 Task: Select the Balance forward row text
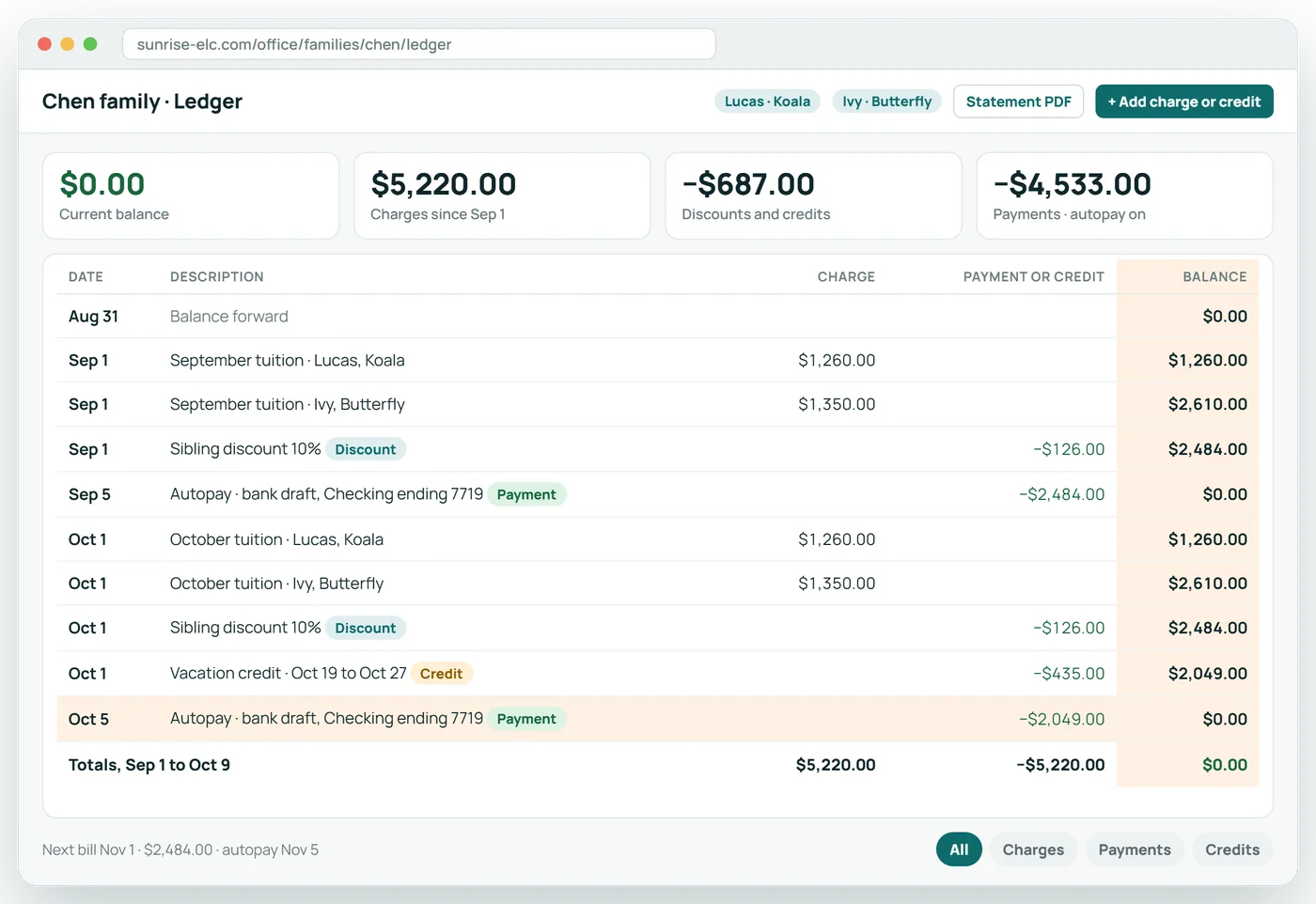click(x=229, y=317)
